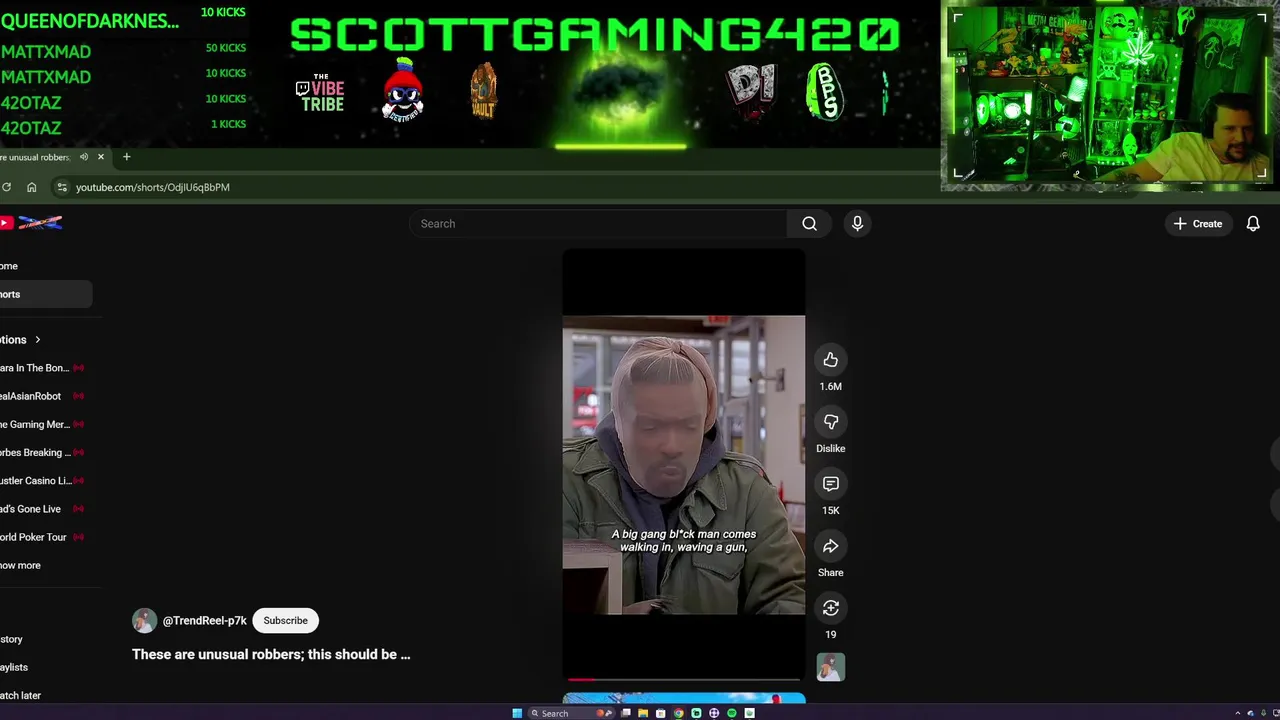Show hidden system tray icons chevron
Screen dimensions: 1280x720
pyautogui.click(x=1237, y=713)
